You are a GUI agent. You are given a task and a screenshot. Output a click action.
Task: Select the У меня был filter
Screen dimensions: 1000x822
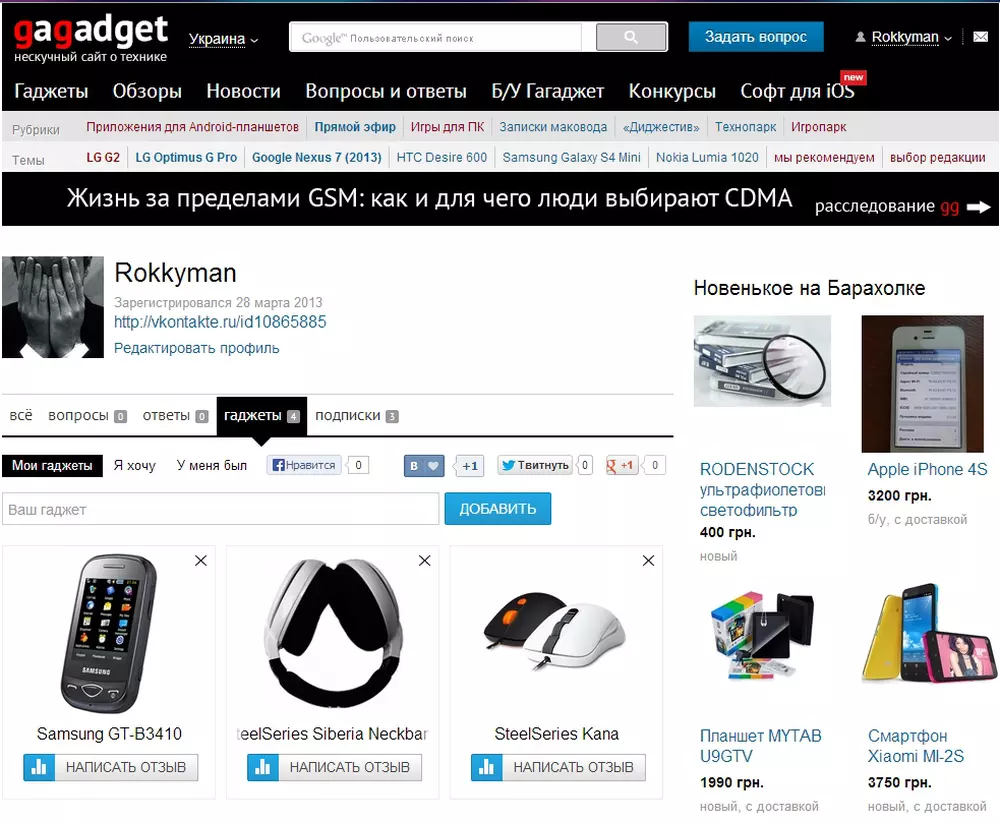coord(212,466)
